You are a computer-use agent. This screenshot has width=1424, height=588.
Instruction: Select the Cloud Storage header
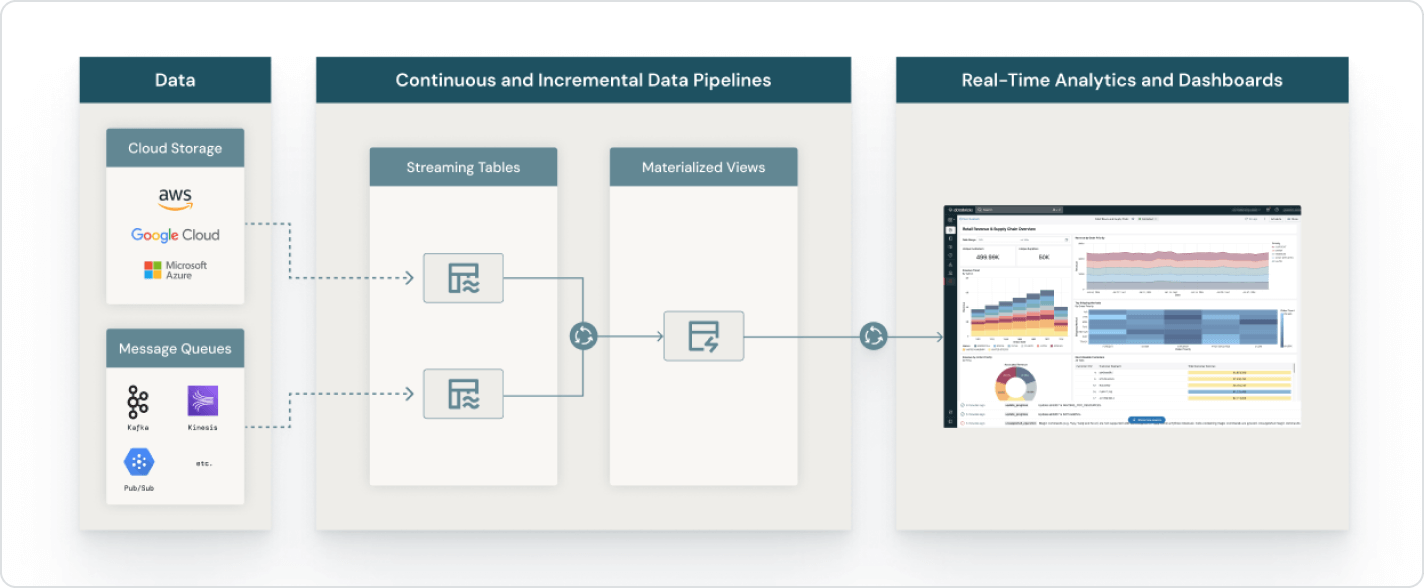click(x=175, y=148)
